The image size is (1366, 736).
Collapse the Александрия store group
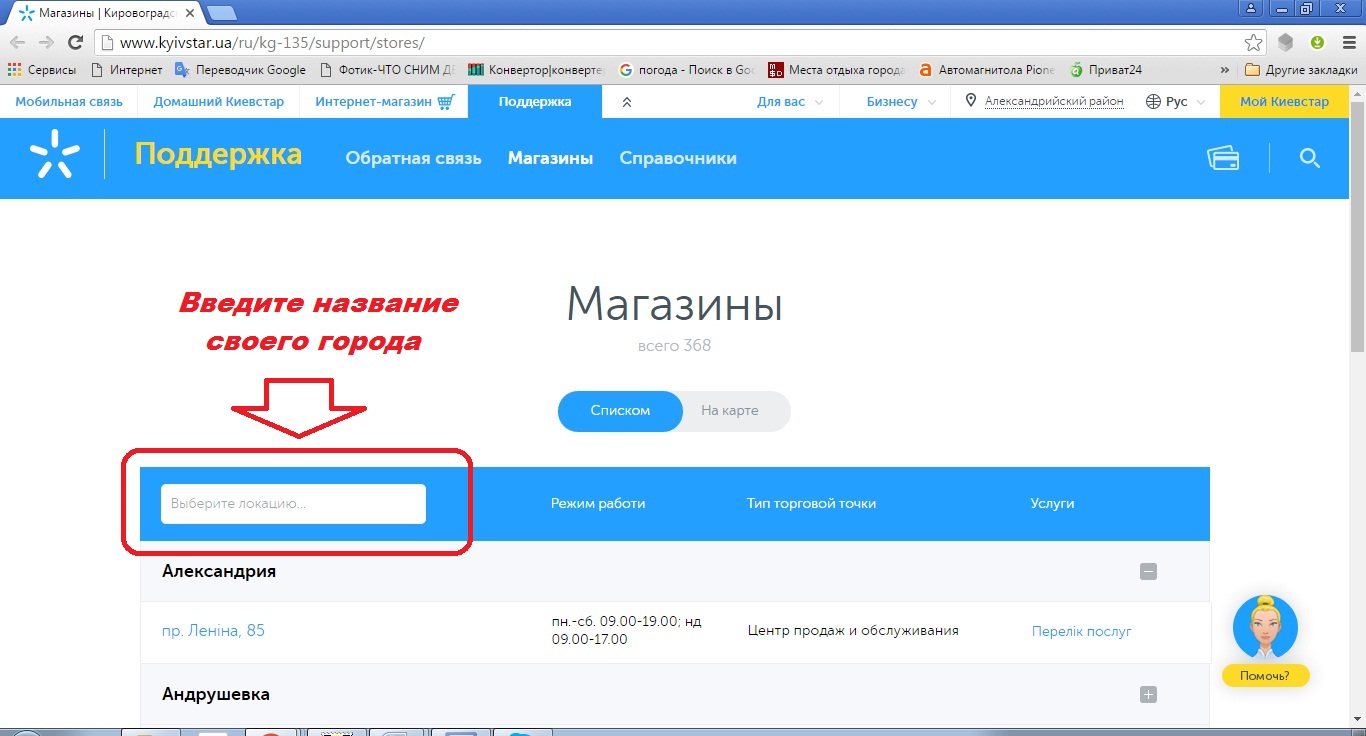coord(1148,572)
